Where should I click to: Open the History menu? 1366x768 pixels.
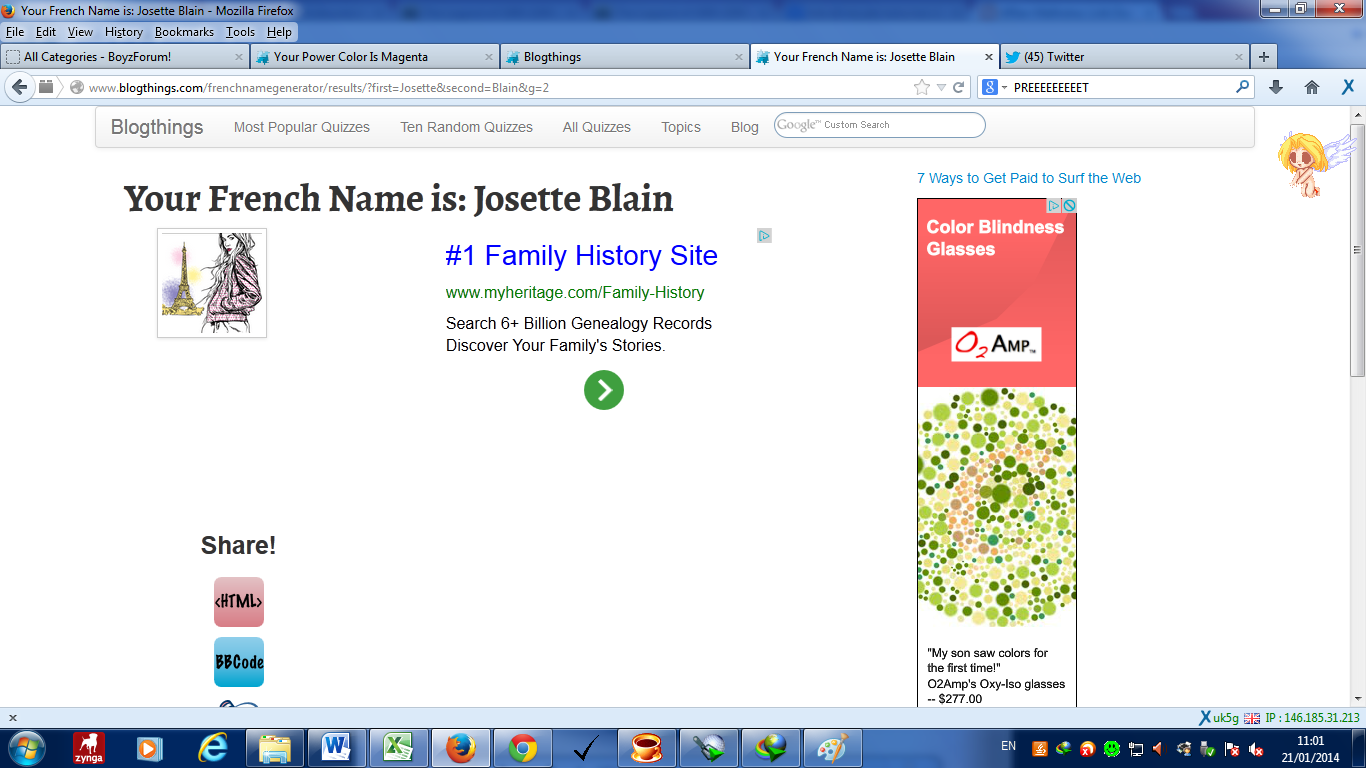tap(123, 32)
